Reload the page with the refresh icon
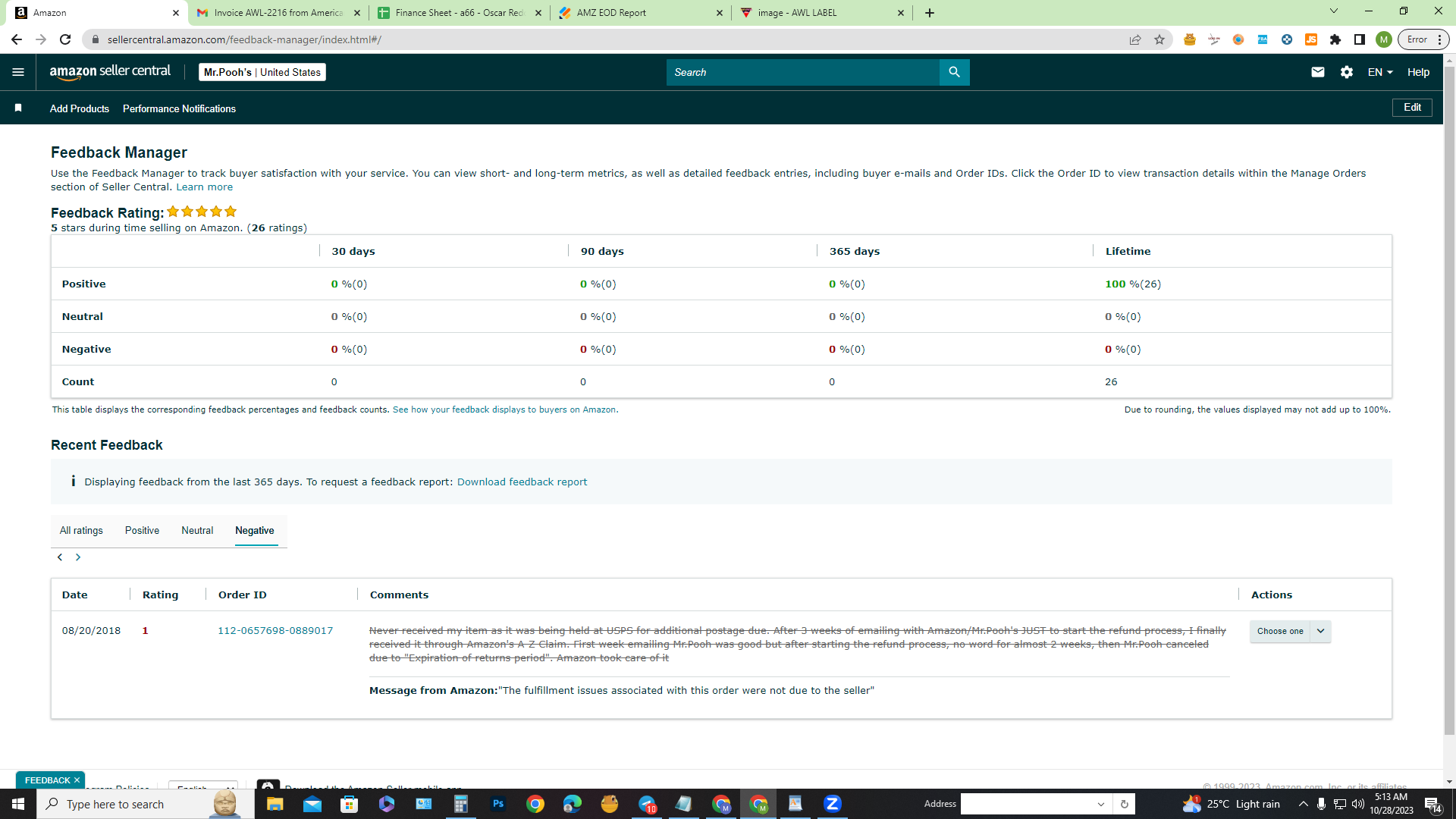 pos(65,39)
